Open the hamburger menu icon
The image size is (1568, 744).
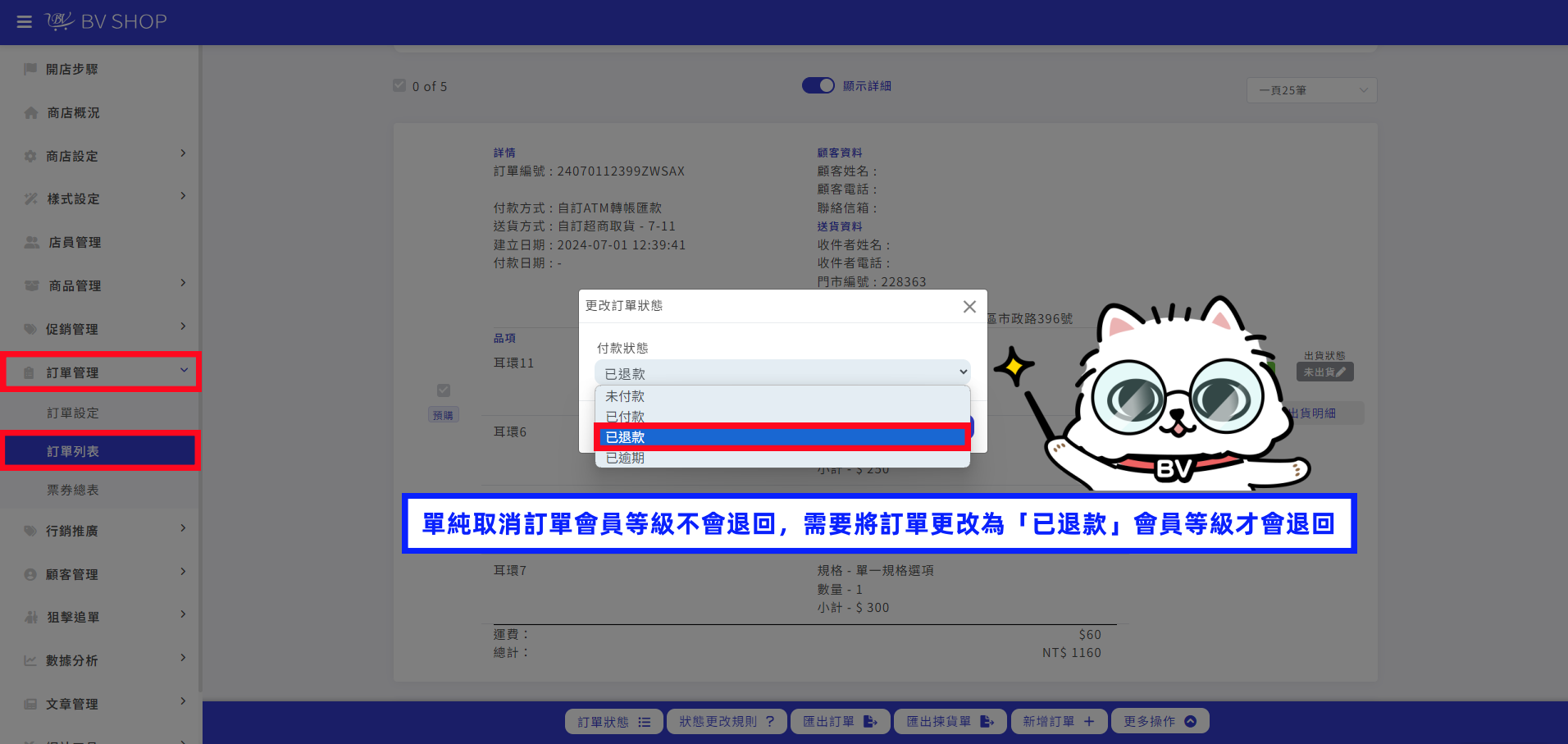[x=25, y=22]
